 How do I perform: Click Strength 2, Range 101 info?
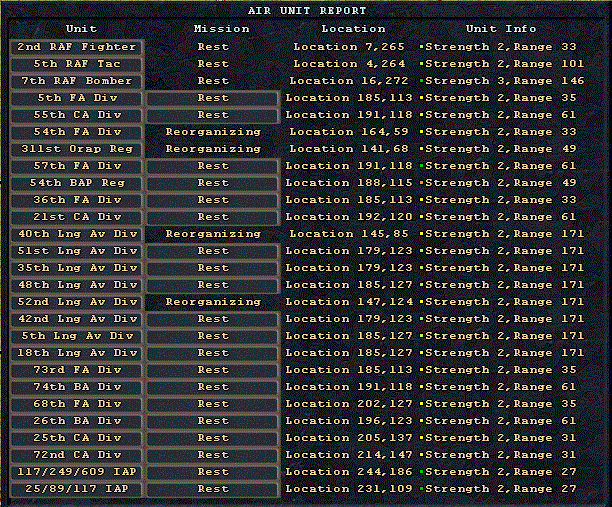pos(505,64)
